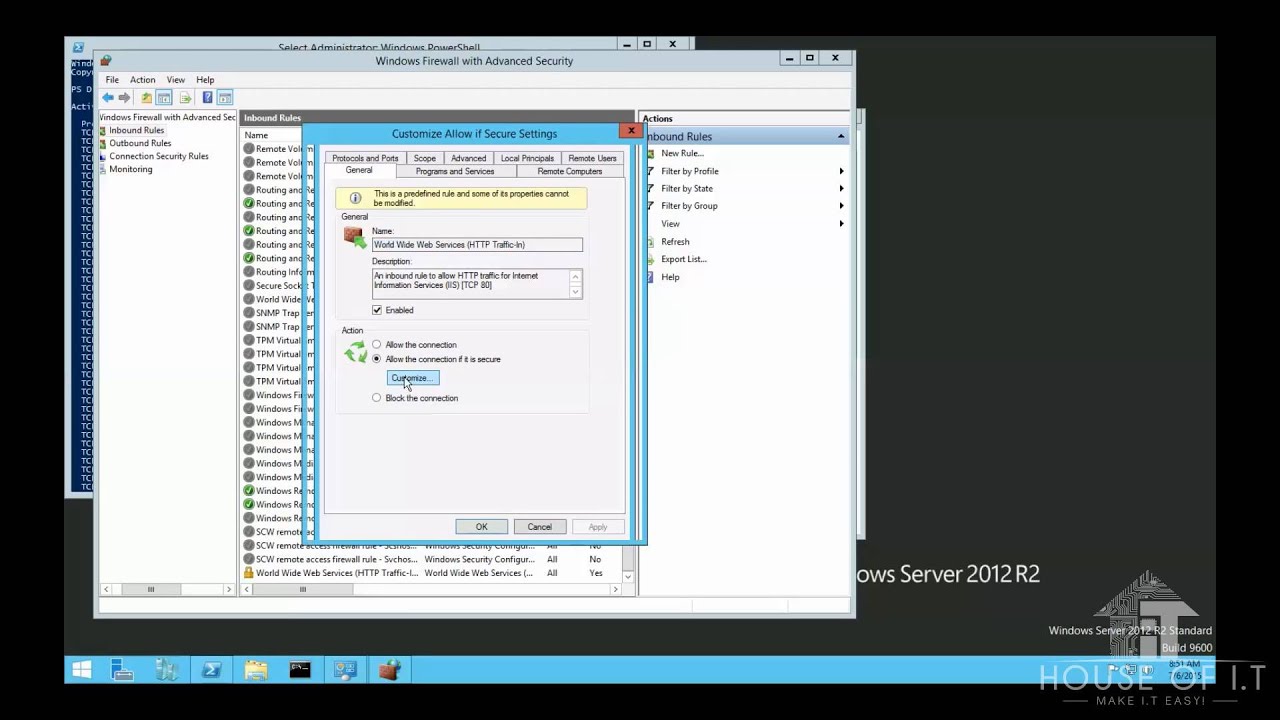Click the firewall brick icon beside Name
This screenshot has width=1280, height=720.
[354, 237]
